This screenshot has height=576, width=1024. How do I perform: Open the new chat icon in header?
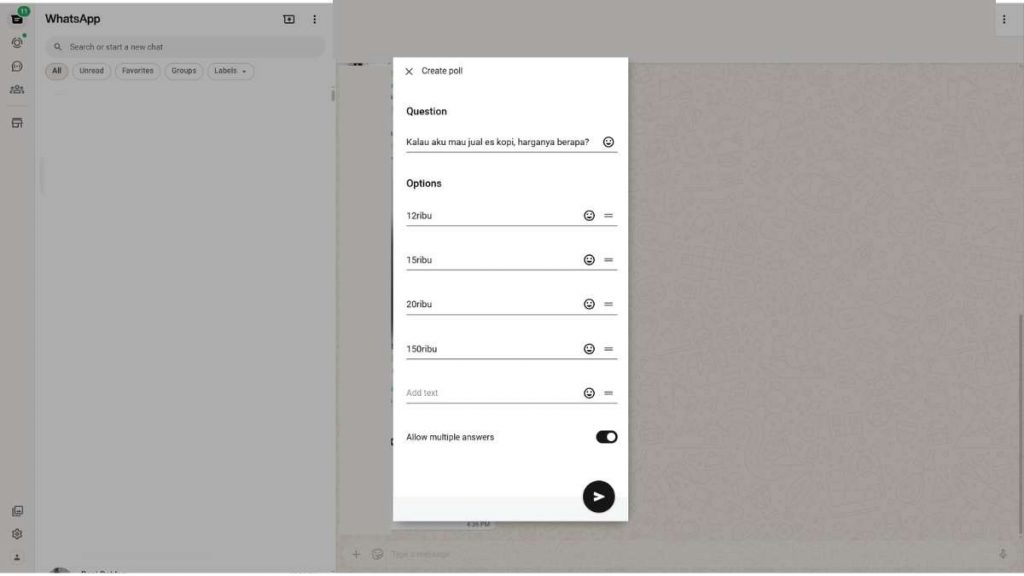pos(289,19)
